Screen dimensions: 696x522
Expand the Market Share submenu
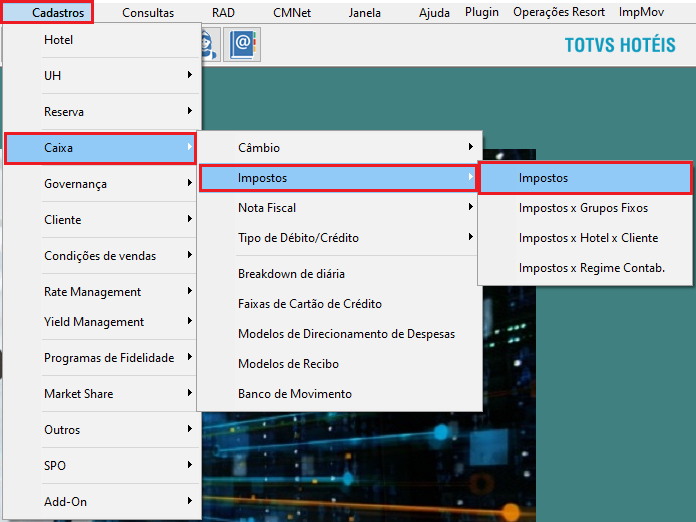click(101, 394)
